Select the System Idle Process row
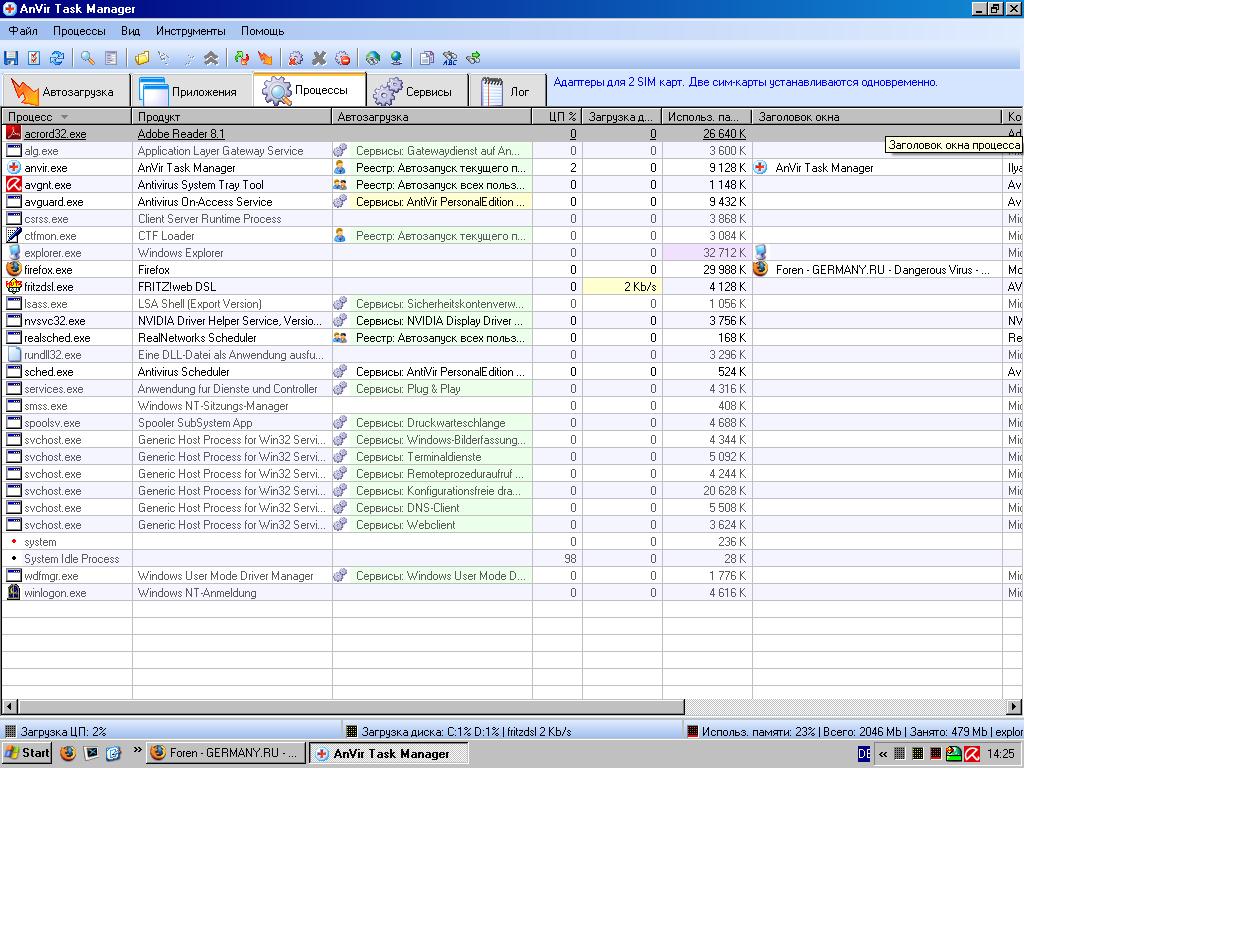The image size is (1245, 930). [512, 558]
